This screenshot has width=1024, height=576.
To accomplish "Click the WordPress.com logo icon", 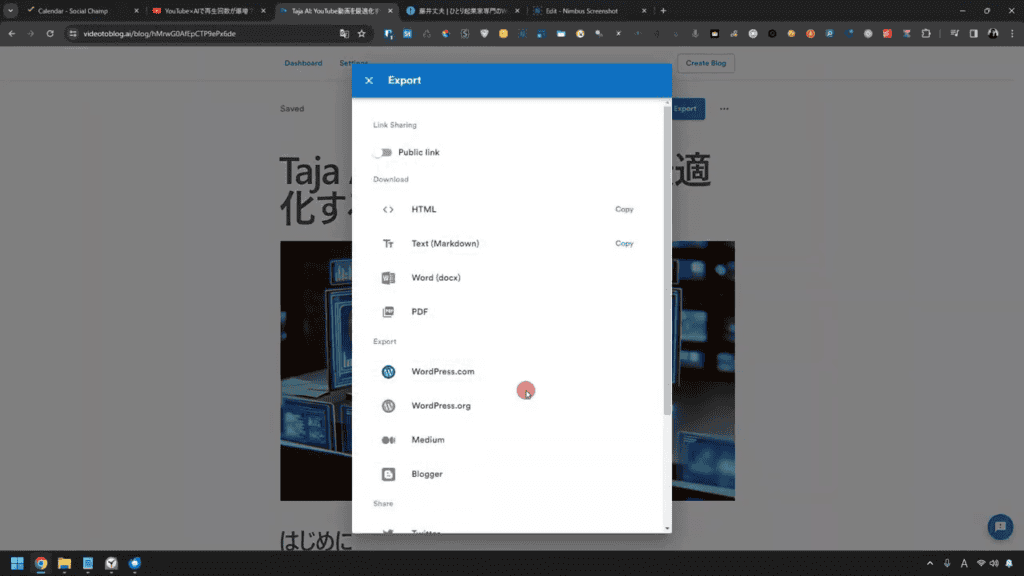I will [388, 372].
